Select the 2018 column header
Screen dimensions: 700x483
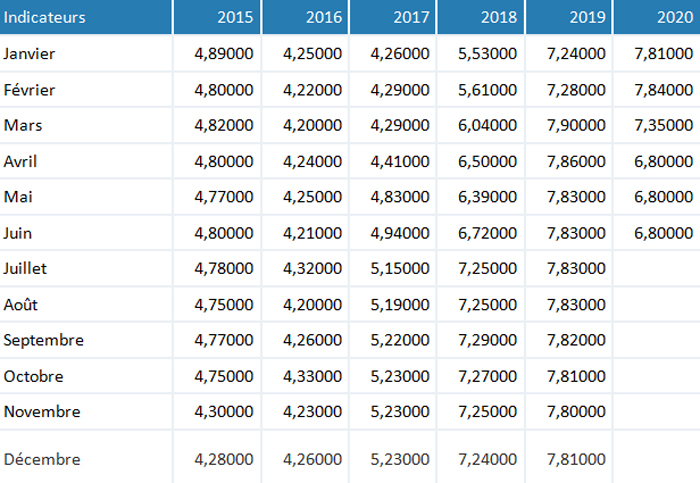coord(480,17)
